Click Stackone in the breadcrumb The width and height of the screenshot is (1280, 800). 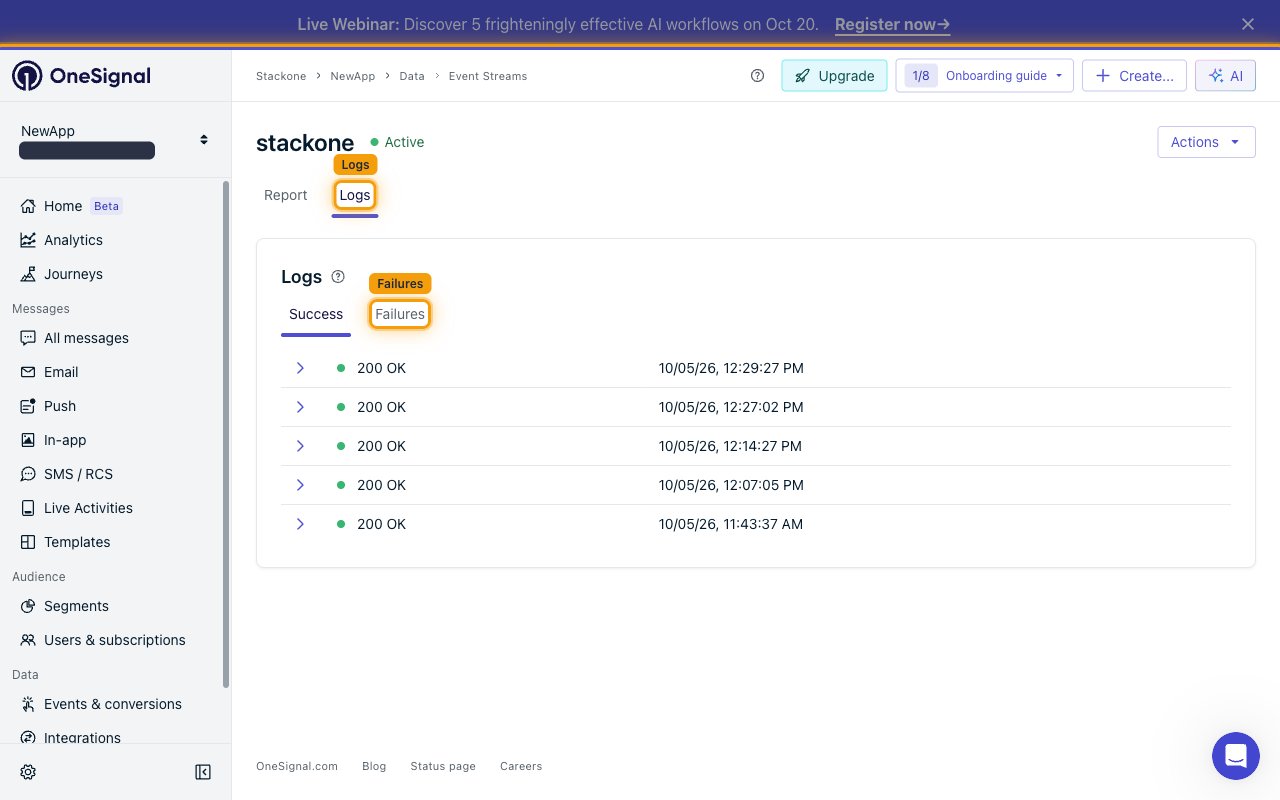pos(281,76)
